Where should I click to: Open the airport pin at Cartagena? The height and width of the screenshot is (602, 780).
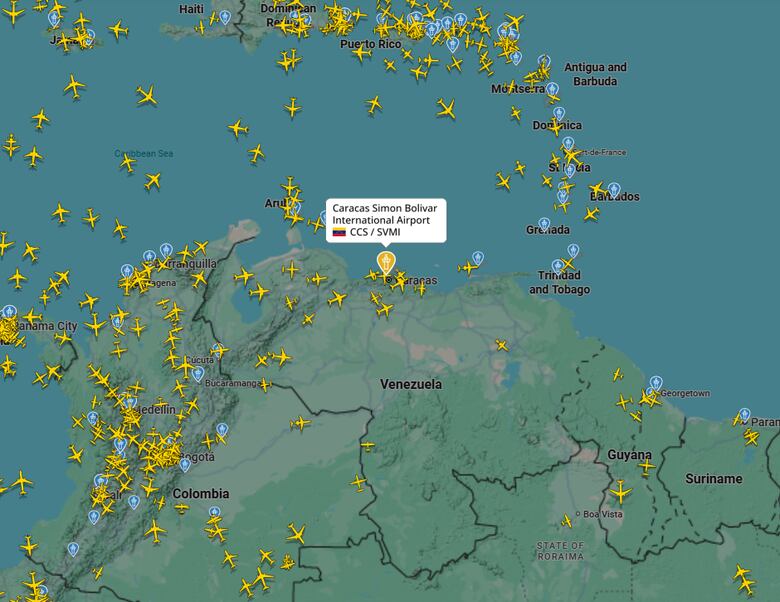point(127,271)
